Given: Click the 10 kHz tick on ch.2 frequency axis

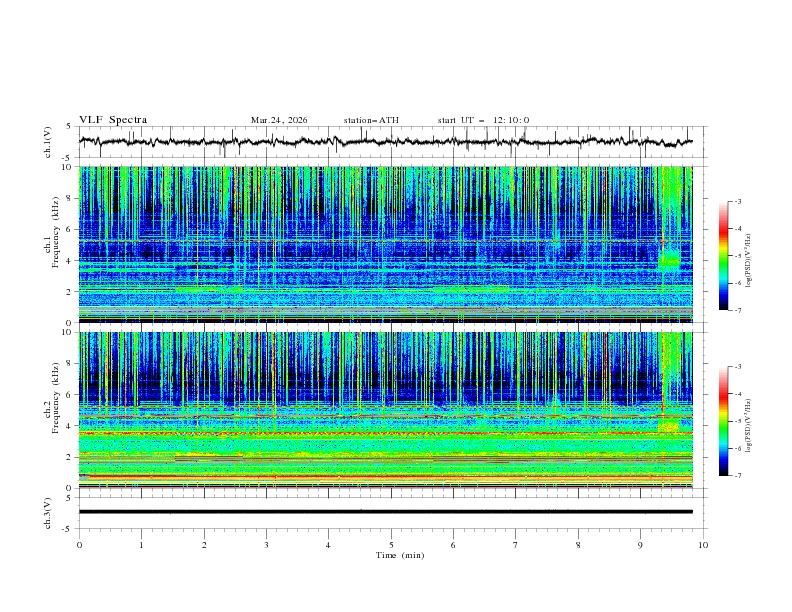Looking at the screenshot, I should [69, 332].
